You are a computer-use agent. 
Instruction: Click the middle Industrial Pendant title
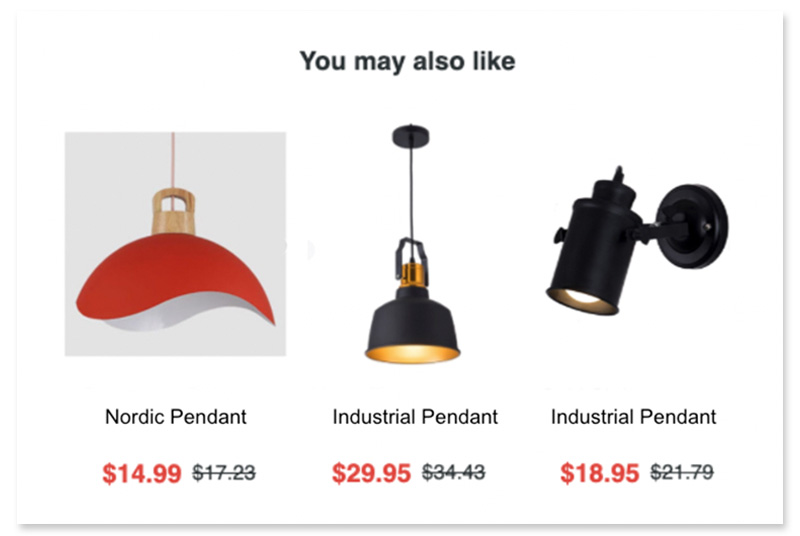[415, 417]
